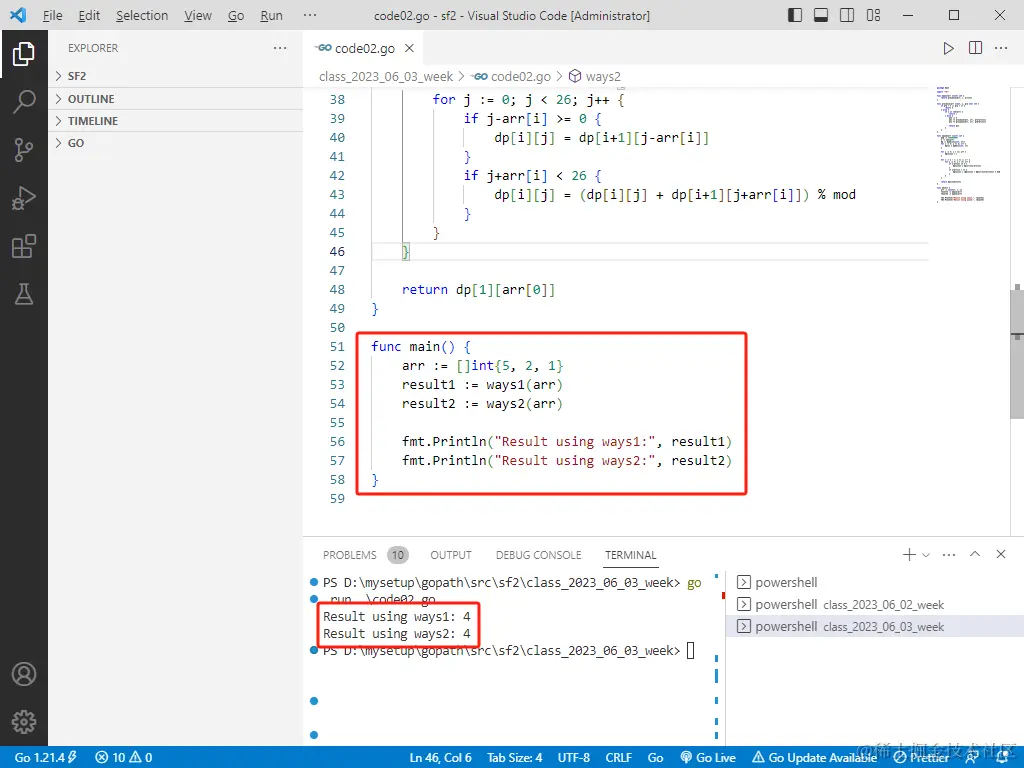Click Go Update Available notice

[814, 758]
